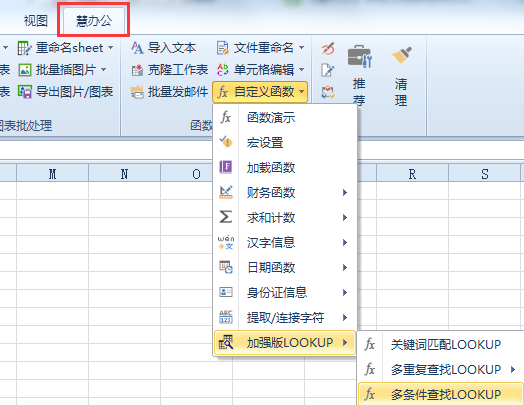This screenshot has height=405, width=524.
Task: Expand the 身份证信息 submenu
Action: 285,292
